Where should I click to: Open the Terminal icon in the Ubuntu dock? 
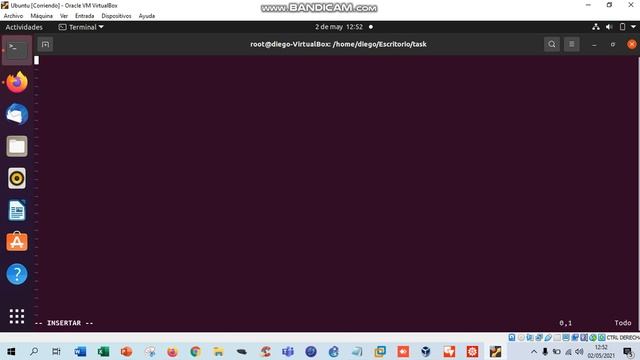[17, 50]
